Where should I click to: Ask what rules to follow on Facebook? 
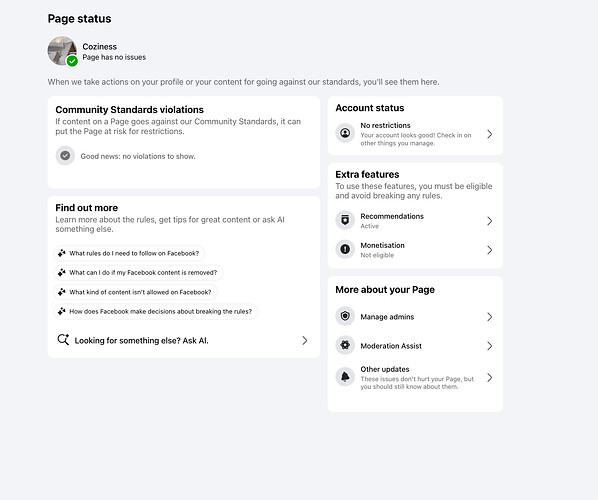129,253
